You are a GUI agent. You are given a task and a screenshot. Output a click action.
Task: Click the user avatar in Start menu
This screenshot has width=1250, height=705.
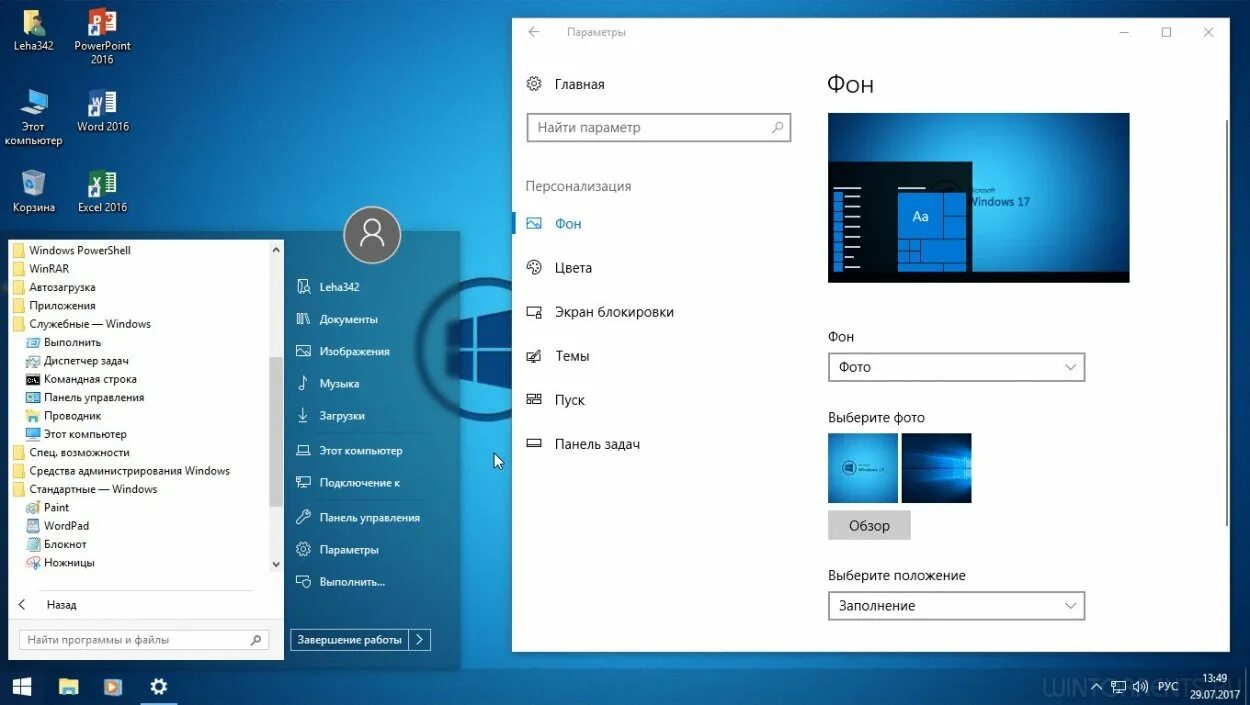(x=372, y=235)
